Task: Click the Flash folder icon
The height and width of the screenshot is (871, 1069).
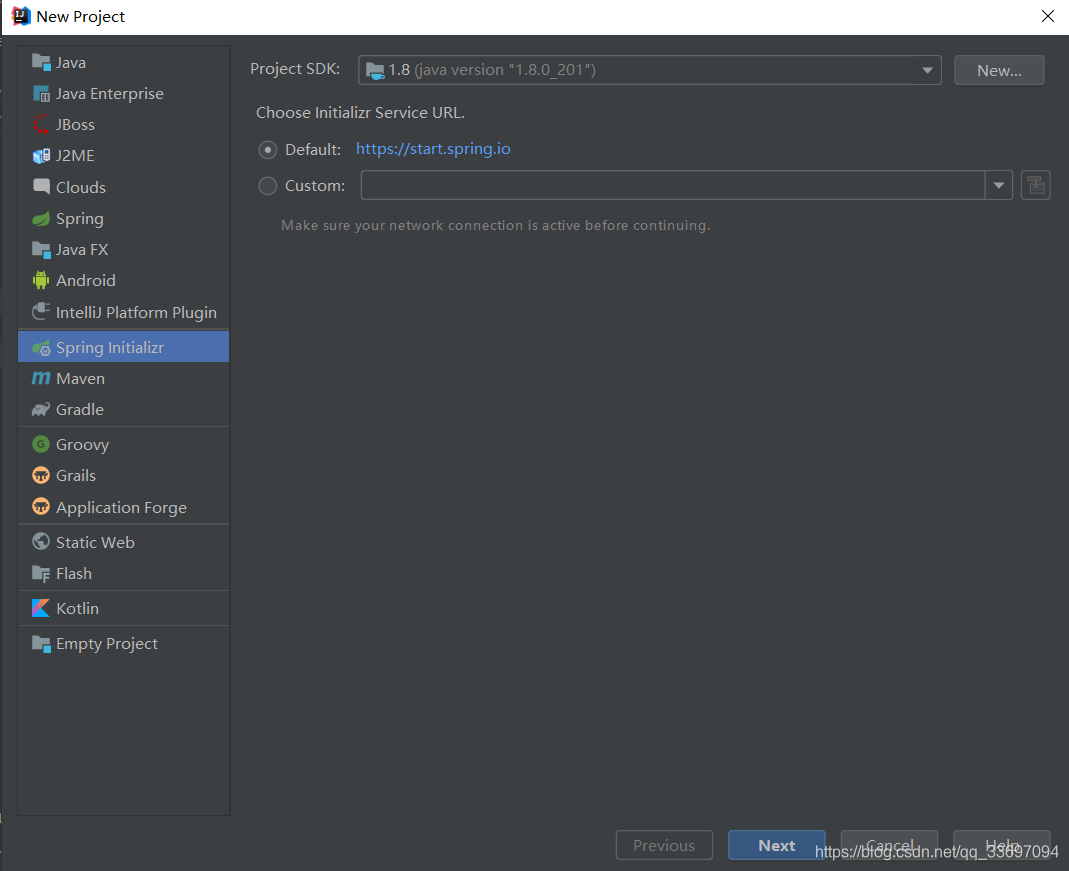Action: pos(41,574)
